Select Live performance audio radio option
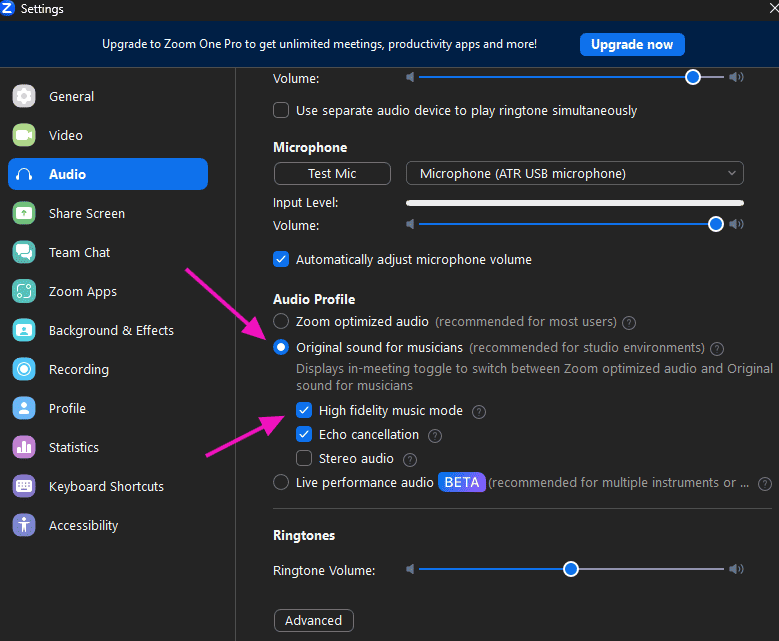 pos(281,482)
